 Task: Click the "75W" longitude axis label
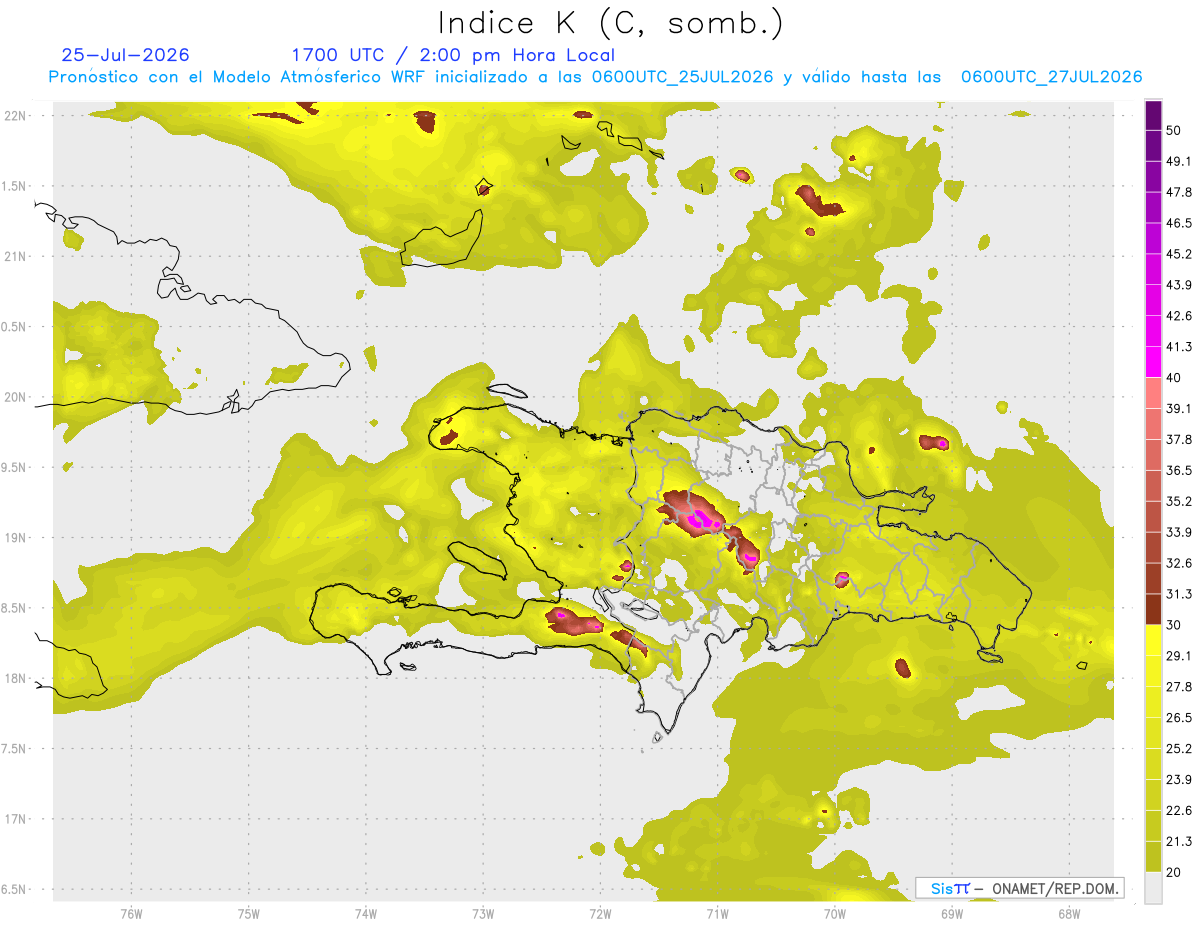[248, 913]
